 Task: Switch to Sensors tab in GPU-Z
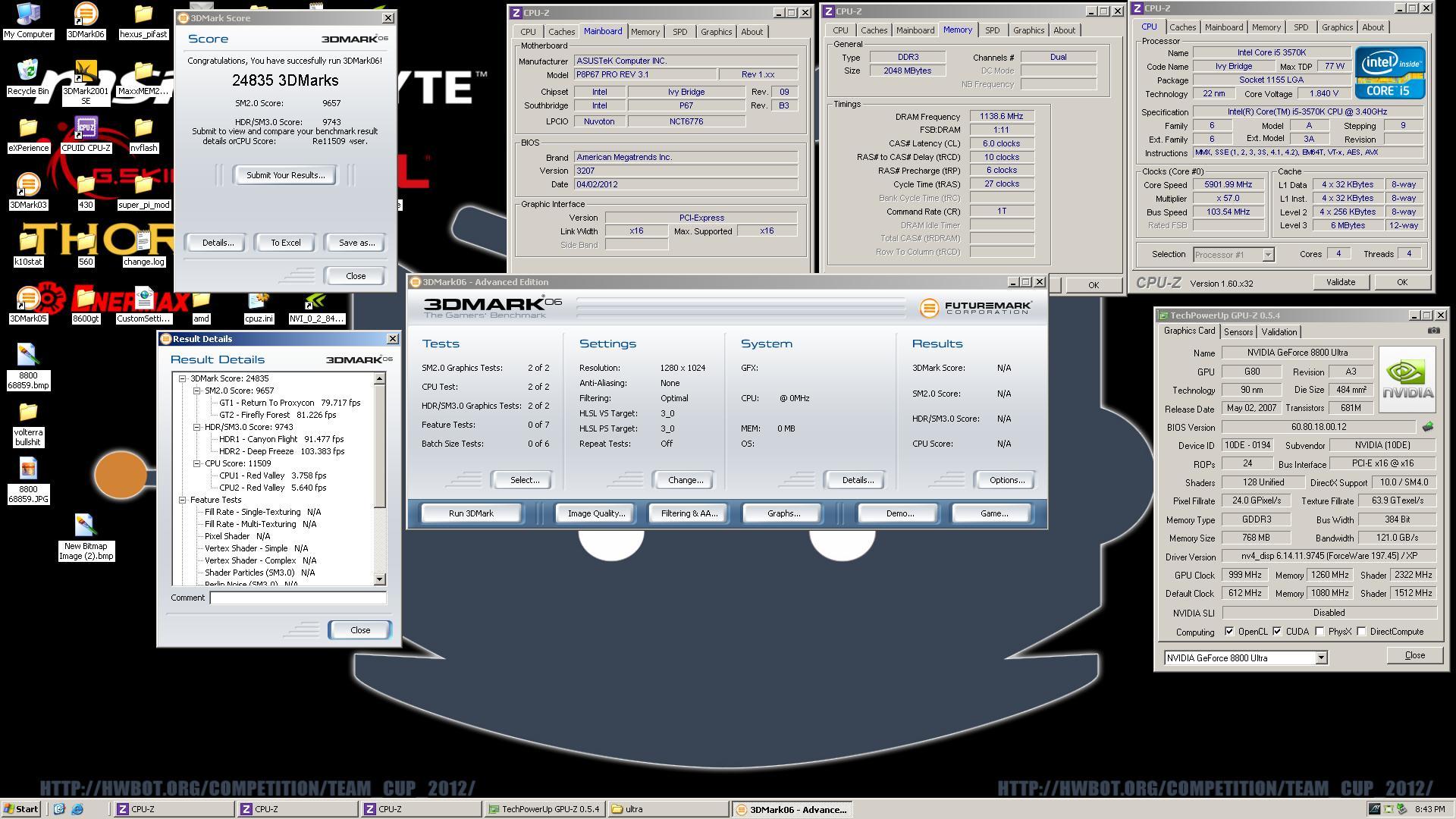click(1238, 332)
